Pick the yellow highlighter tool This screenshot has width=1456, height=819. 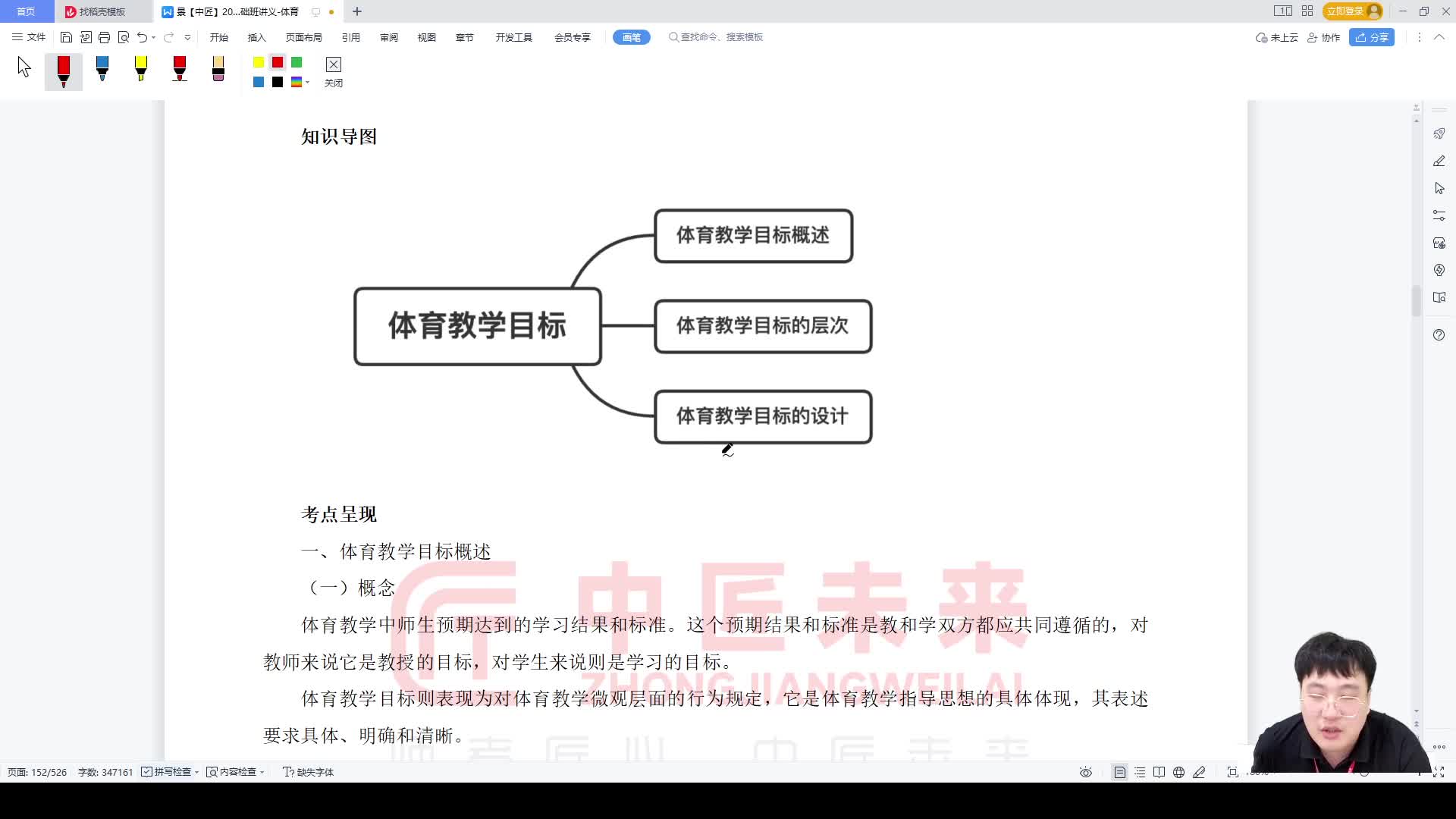(x=141, y=71)
